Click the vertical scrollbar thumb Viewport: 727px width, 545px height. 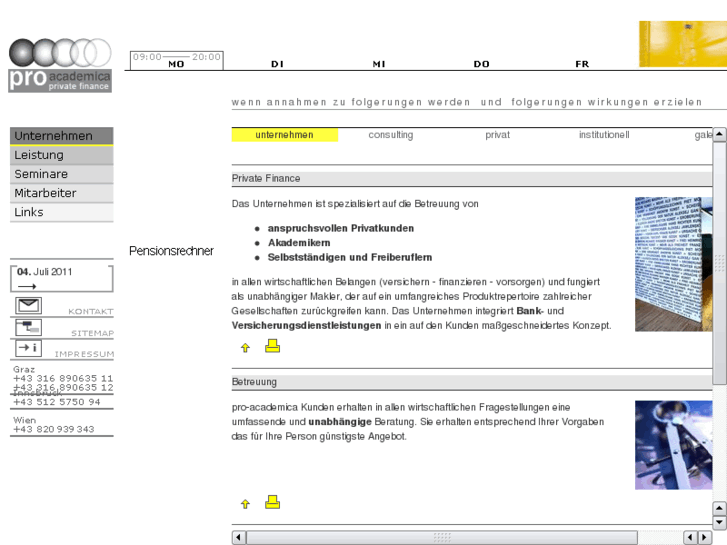[719, 263]
